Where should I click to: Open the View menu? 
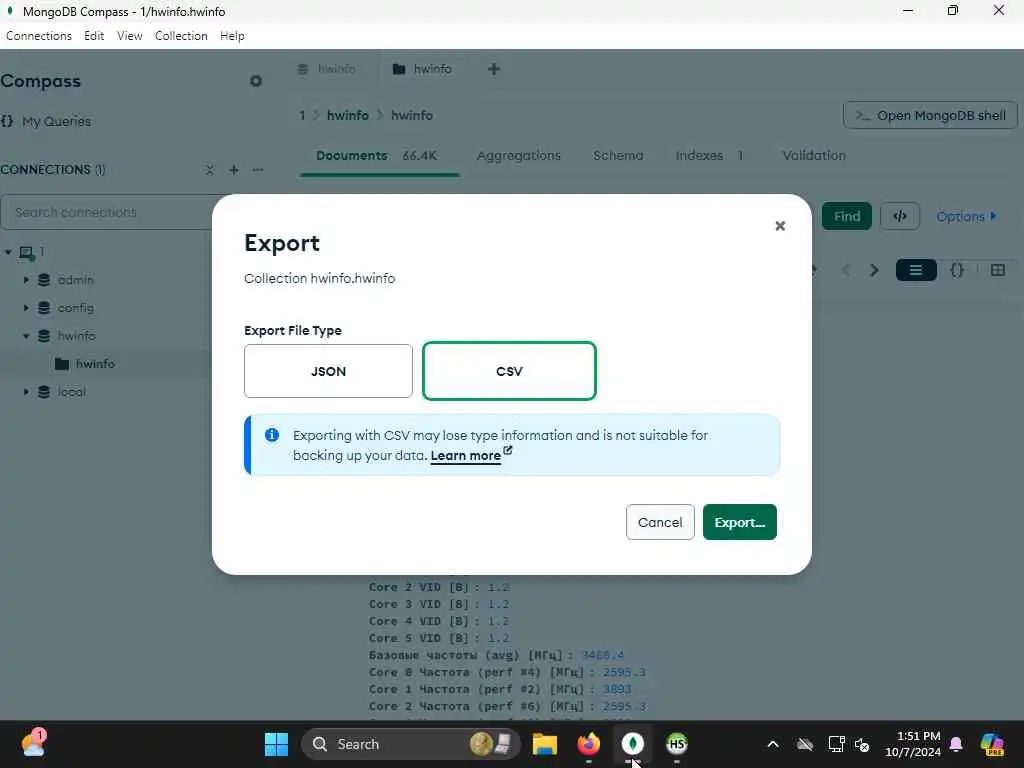point(129,36)
